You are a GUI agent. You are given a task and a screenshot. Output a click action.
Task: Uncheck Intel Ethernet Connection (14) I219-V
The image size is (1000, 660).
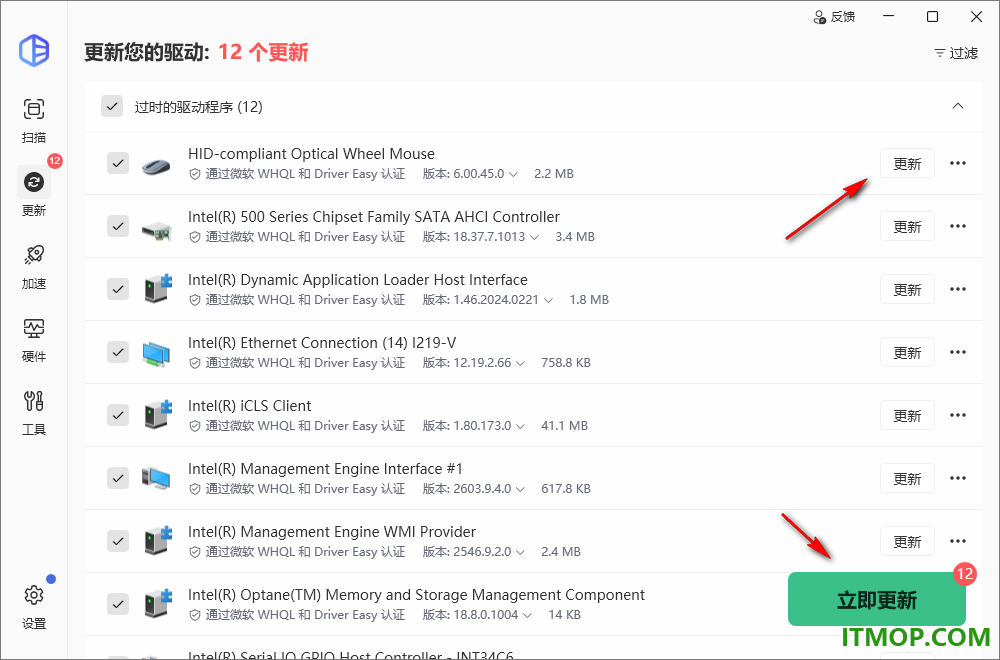(x=118, y=353)
